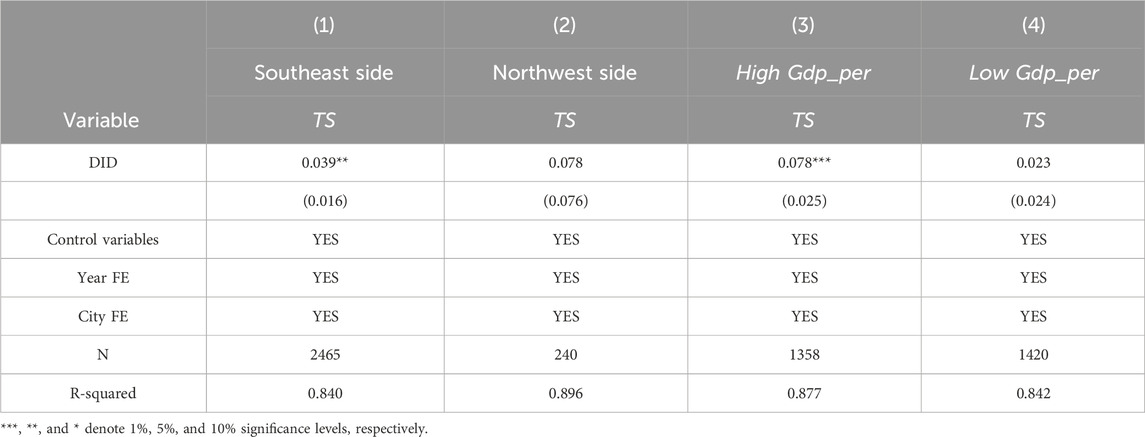Viewport: 1145px width, 437px height.
Task: Select the 0.023 coefficient in column four
Action: point(1033,162)
